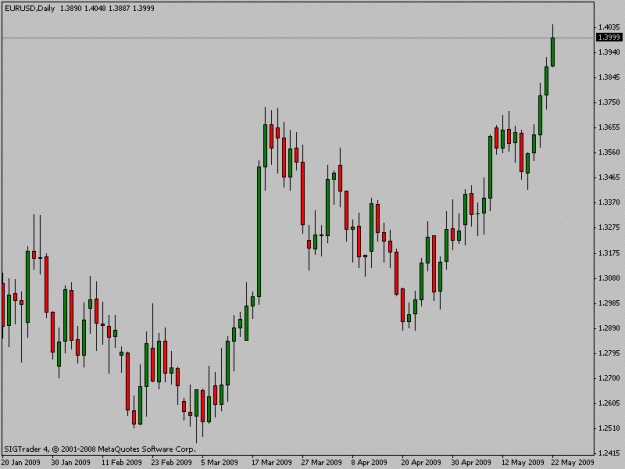
Task: Click the 1.2415 price axis label
Action: [609, 453]
